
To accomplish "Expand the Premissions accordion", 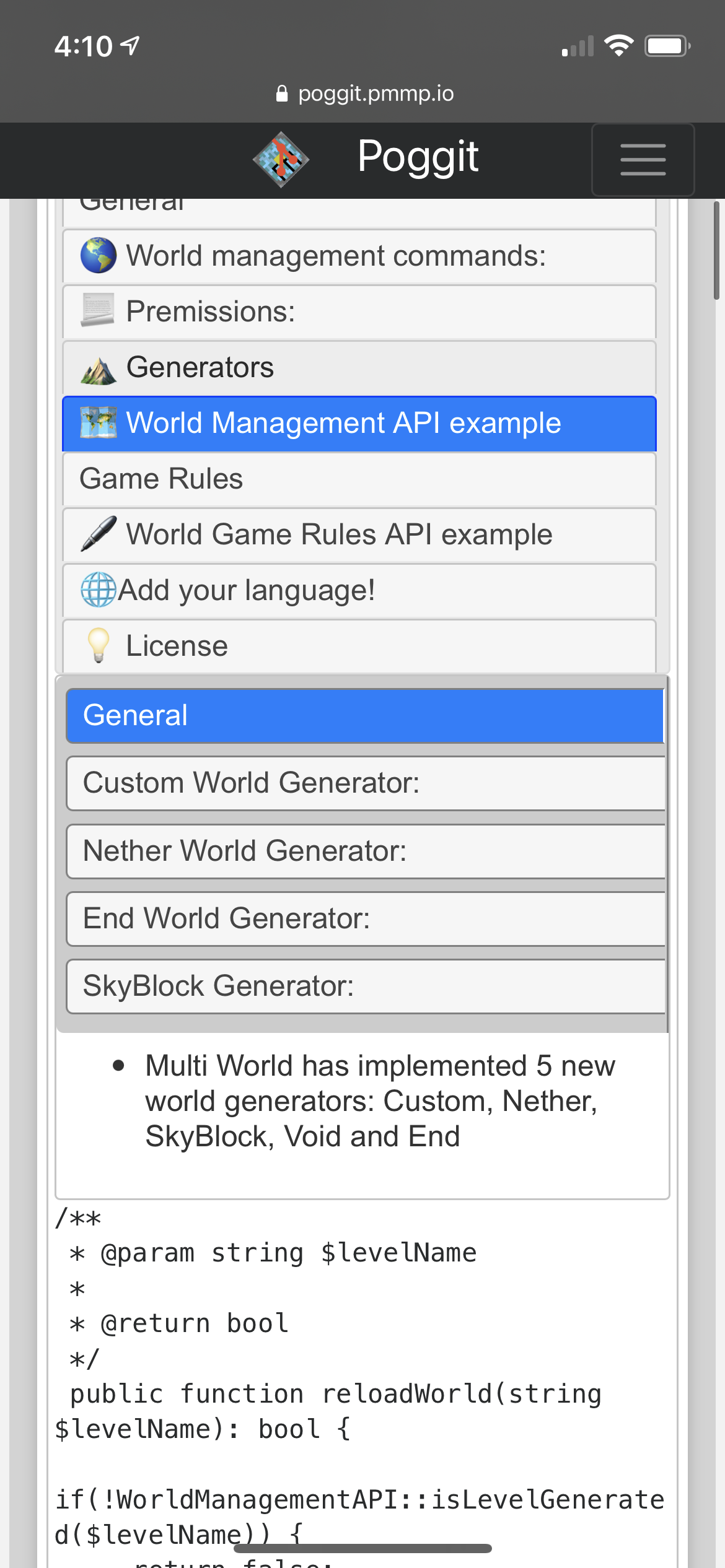I will (x=358, y=311).
